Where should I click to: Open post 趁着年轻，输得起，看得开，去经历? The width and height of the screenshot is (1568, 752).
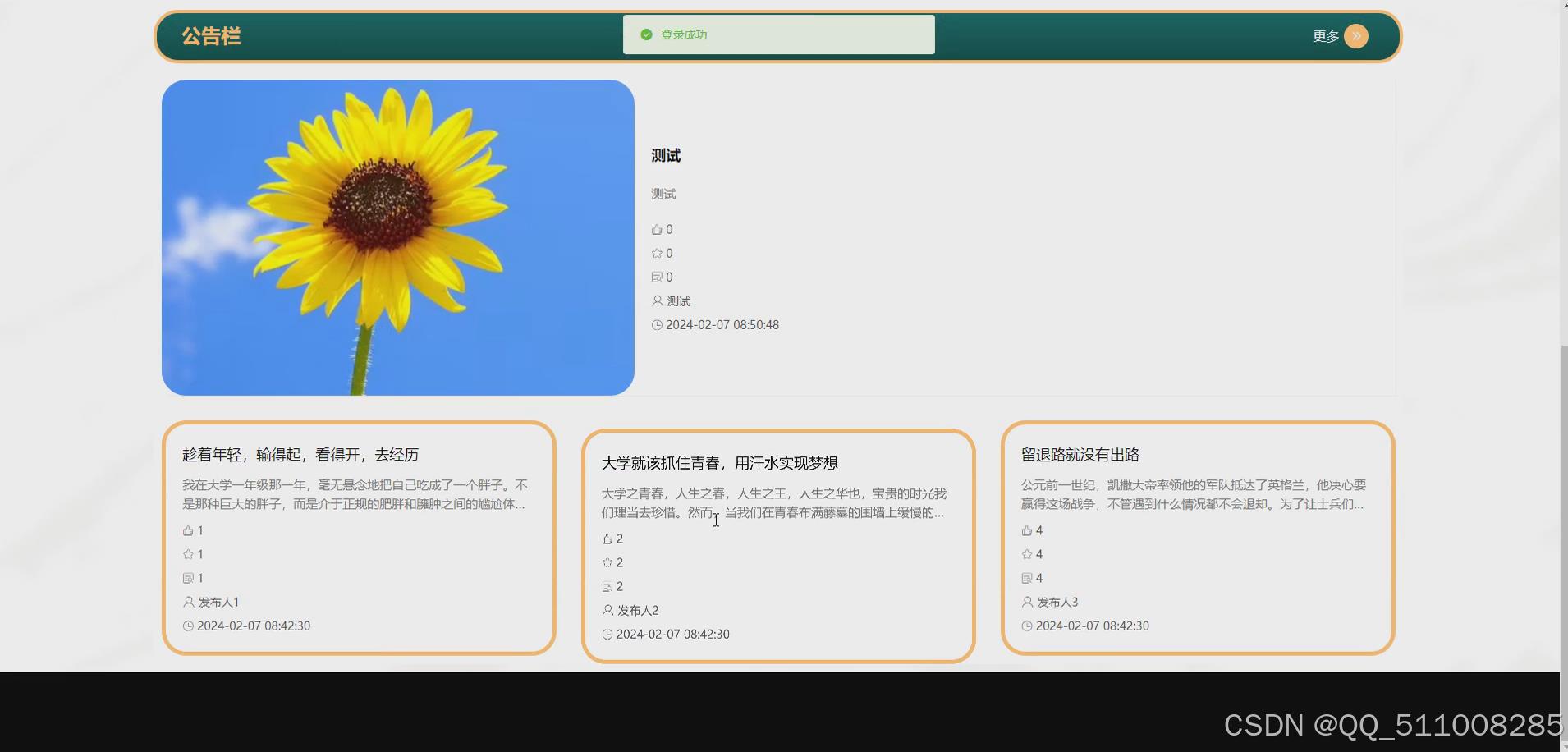(300, 455)
